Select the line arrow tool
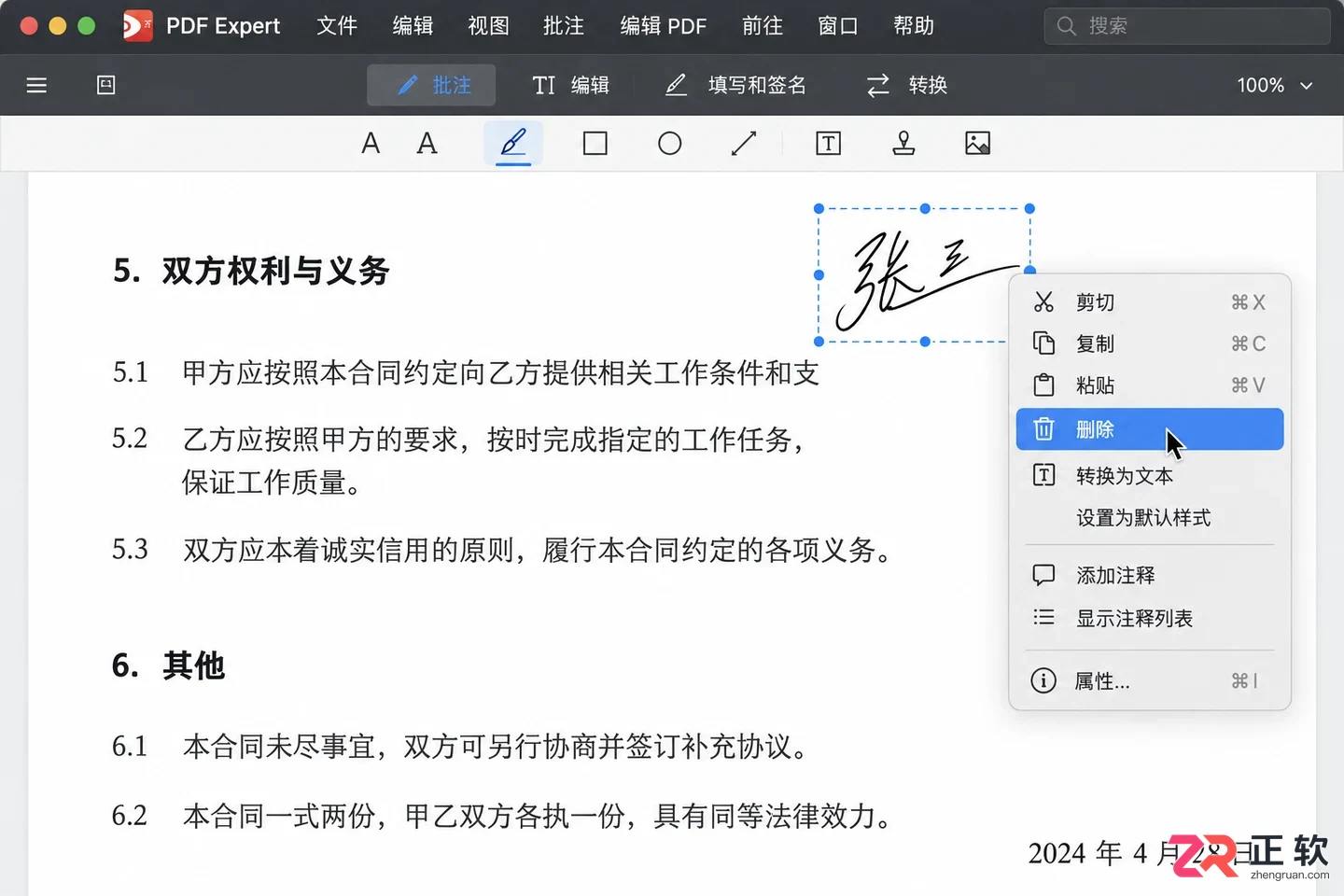The width and height of the screenshot is (1344, 896). [x=744, y=144]
